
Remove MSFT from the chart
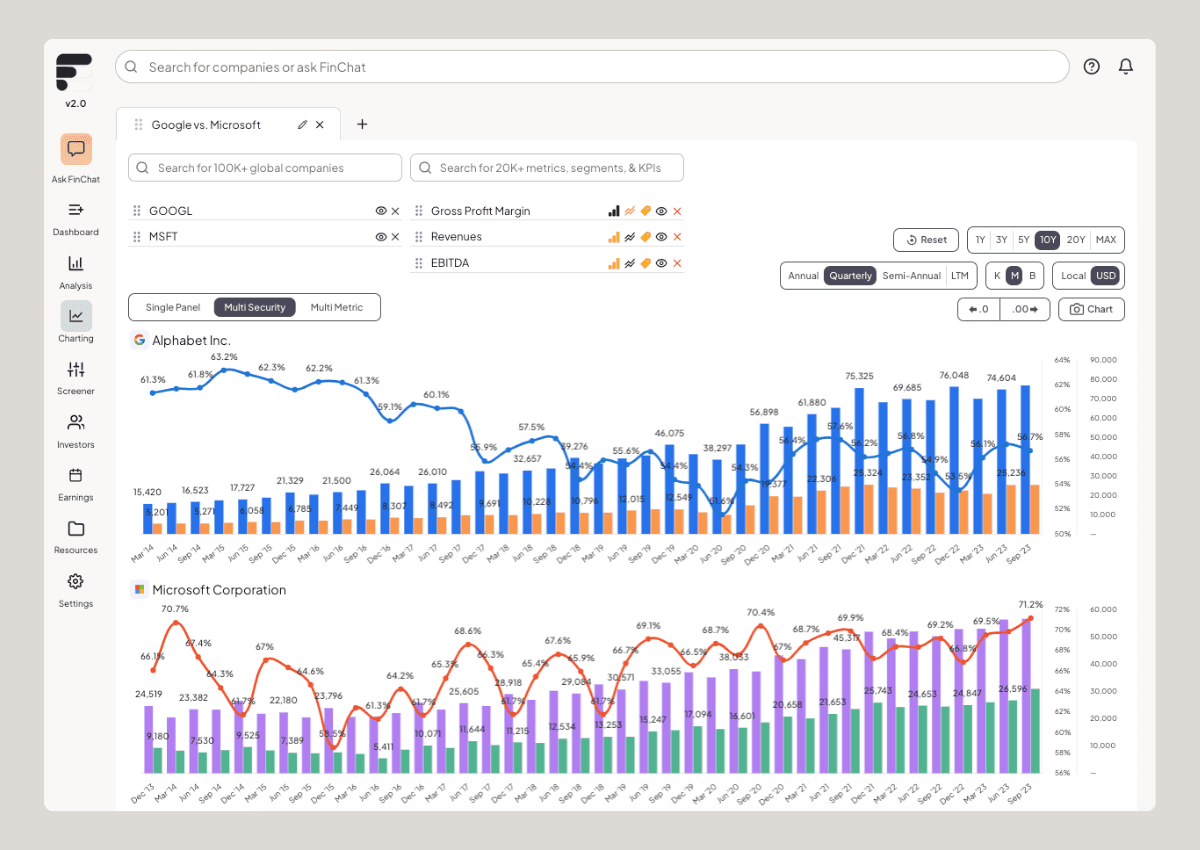point(395,237)
